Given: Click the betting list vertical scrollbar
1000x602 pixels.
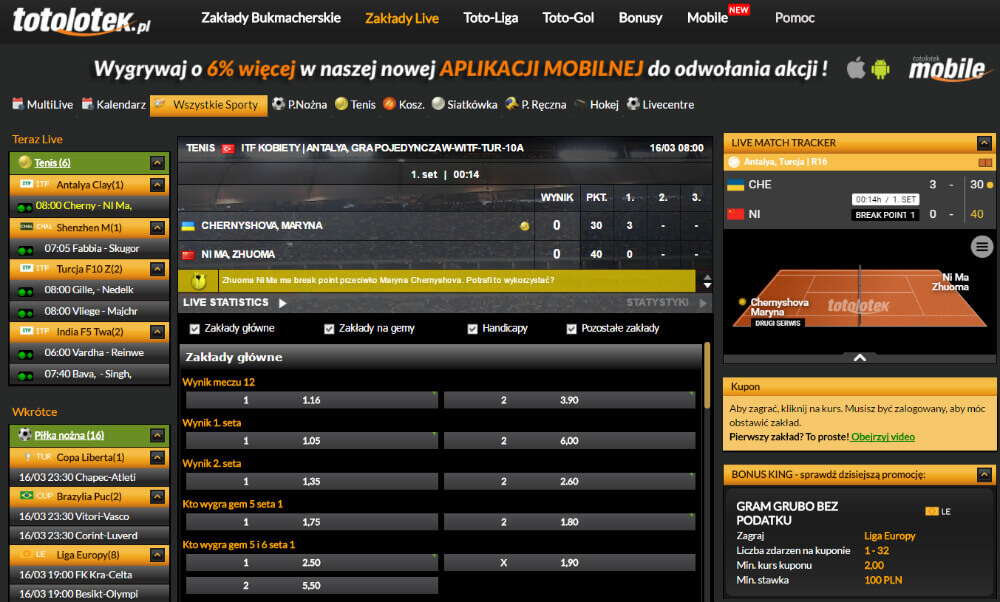Looking at the screenshot, I should tap(706, 376).
